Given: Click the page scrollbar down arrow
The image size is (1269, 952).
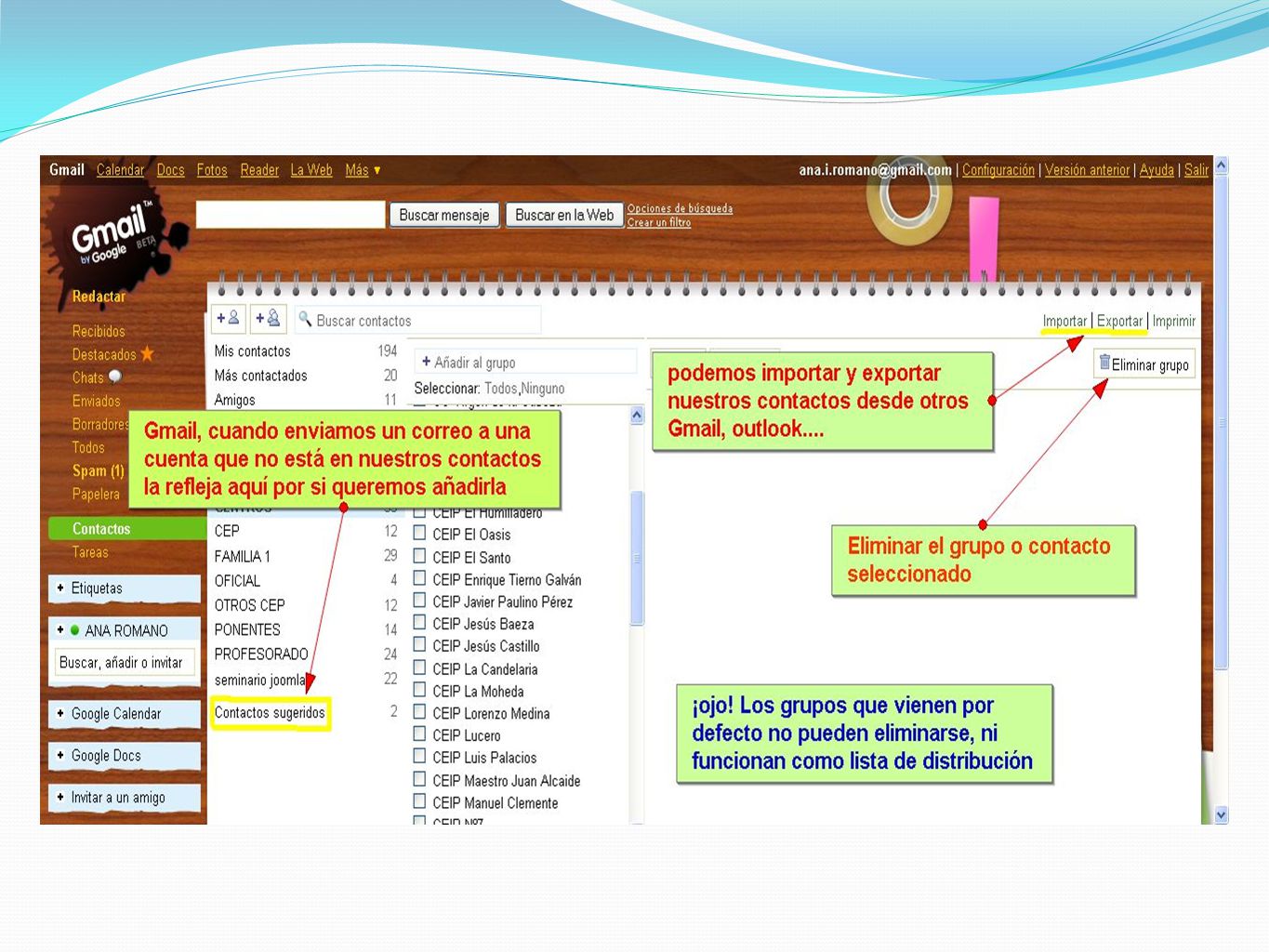Looking at the screenshot, I should (1222, 814).
